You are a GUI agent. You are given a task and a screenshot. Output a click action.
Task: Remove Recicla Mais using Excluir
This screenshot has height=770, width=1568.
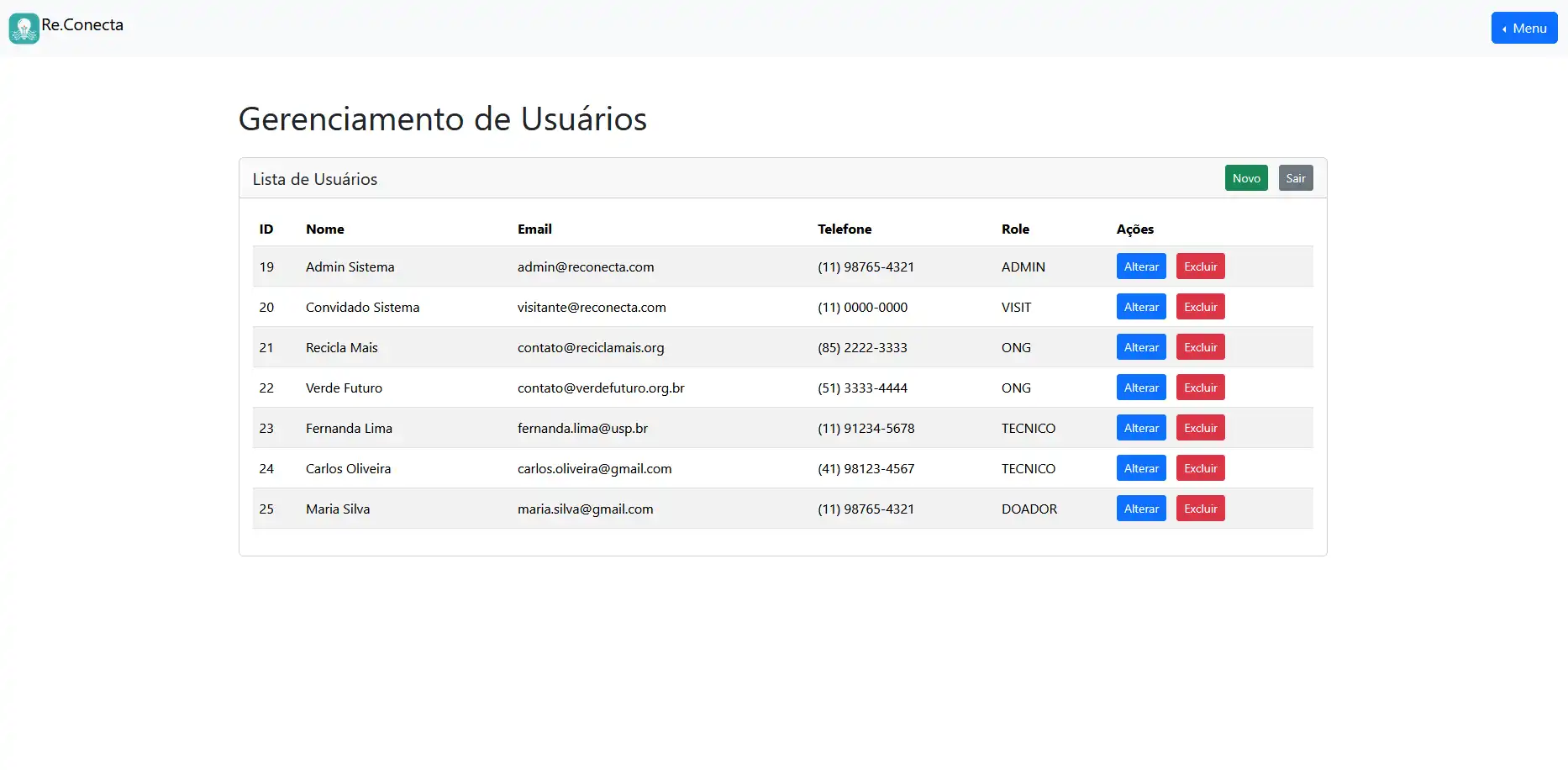click(1200, 347)
